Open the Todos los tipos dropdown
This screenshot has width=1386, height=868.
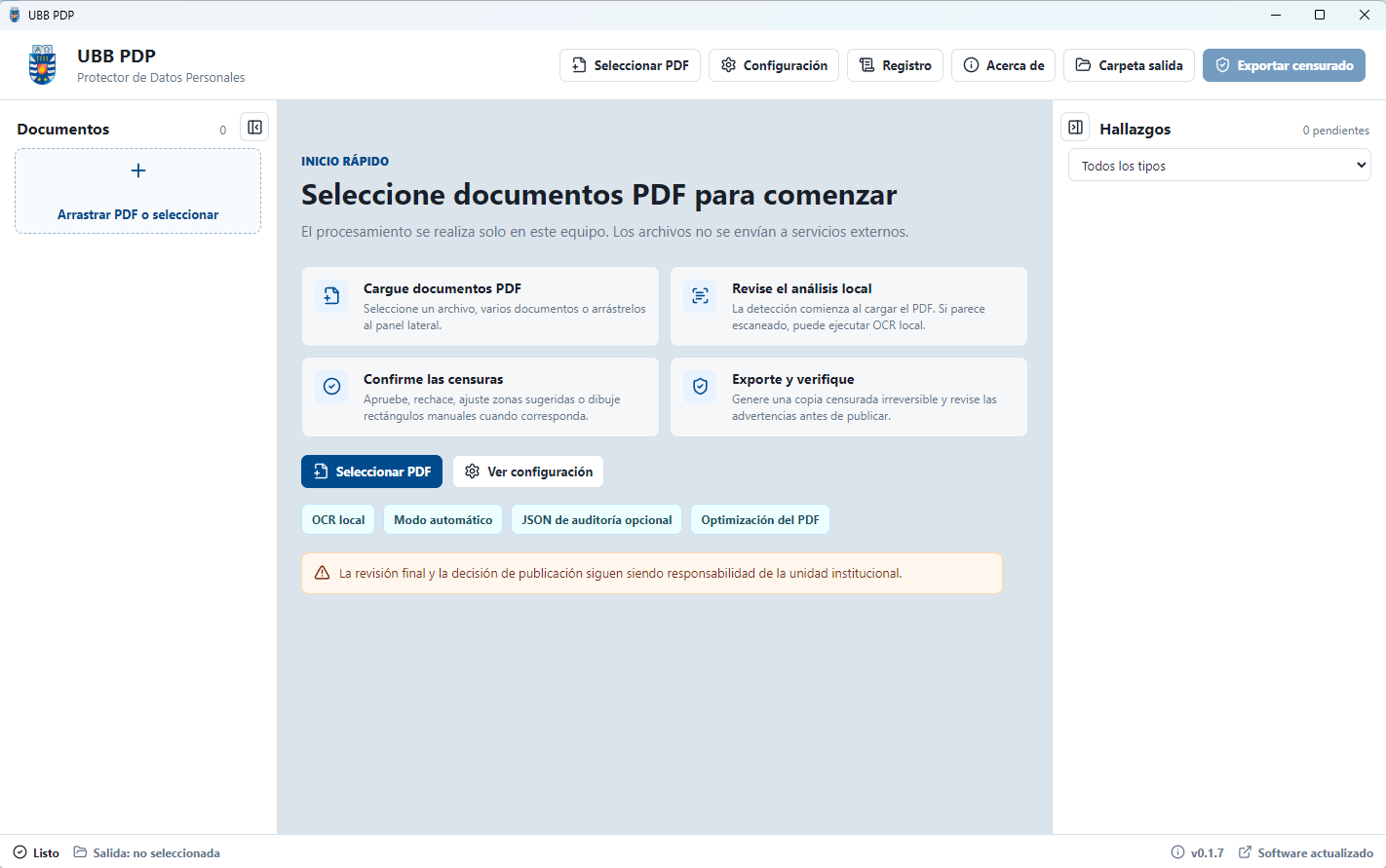click(x=1219, y=166)
